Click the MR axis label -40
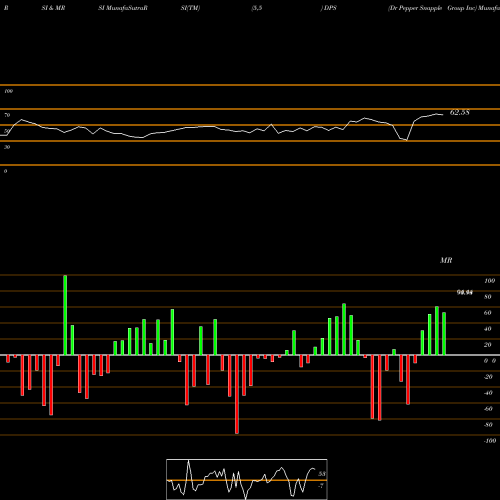Viewport: 500px width, 500px height. pyautogui.click(x=488, y=393)
